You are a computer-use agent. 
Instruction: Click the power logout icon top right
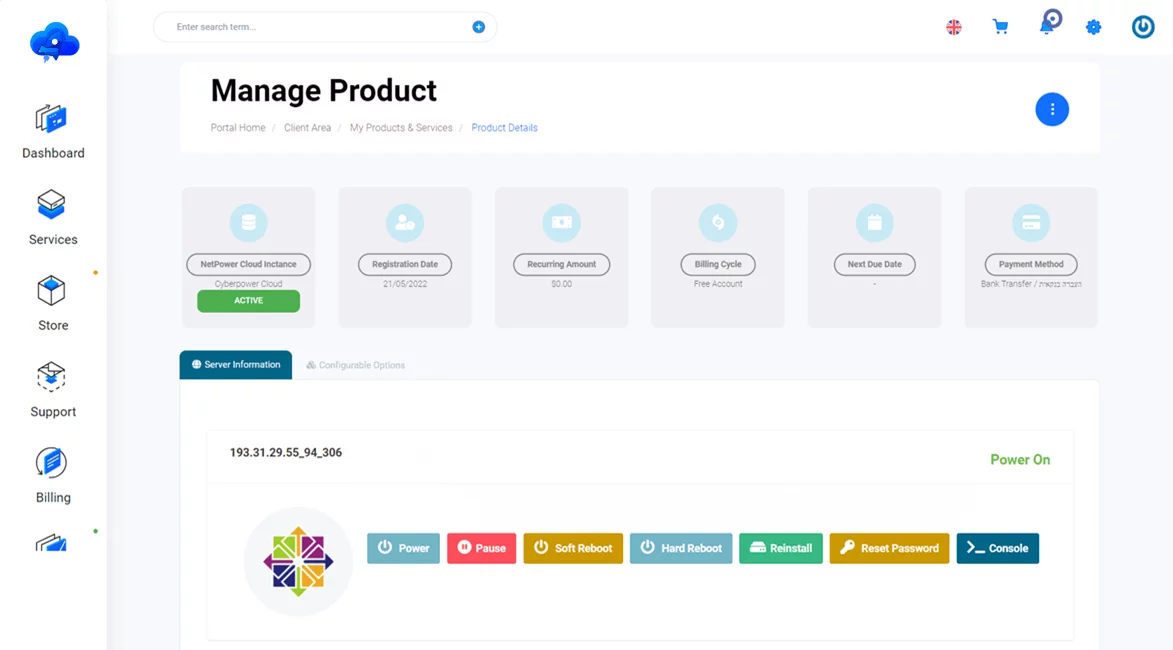1142,27
